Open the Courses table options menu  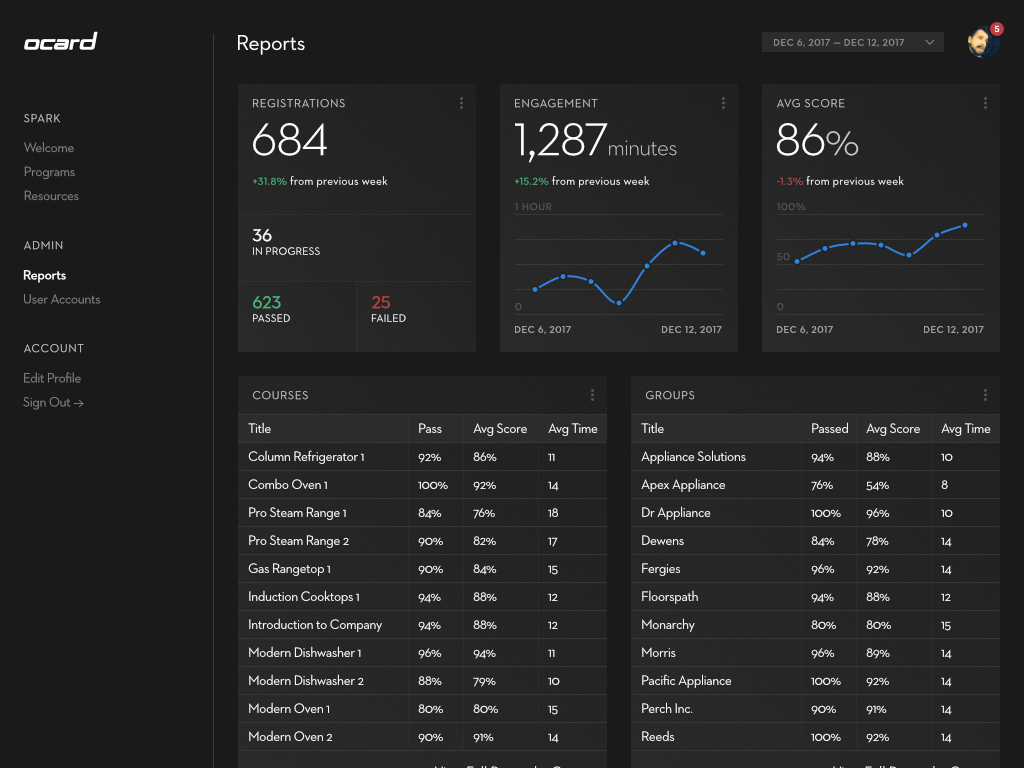[592, 395]
